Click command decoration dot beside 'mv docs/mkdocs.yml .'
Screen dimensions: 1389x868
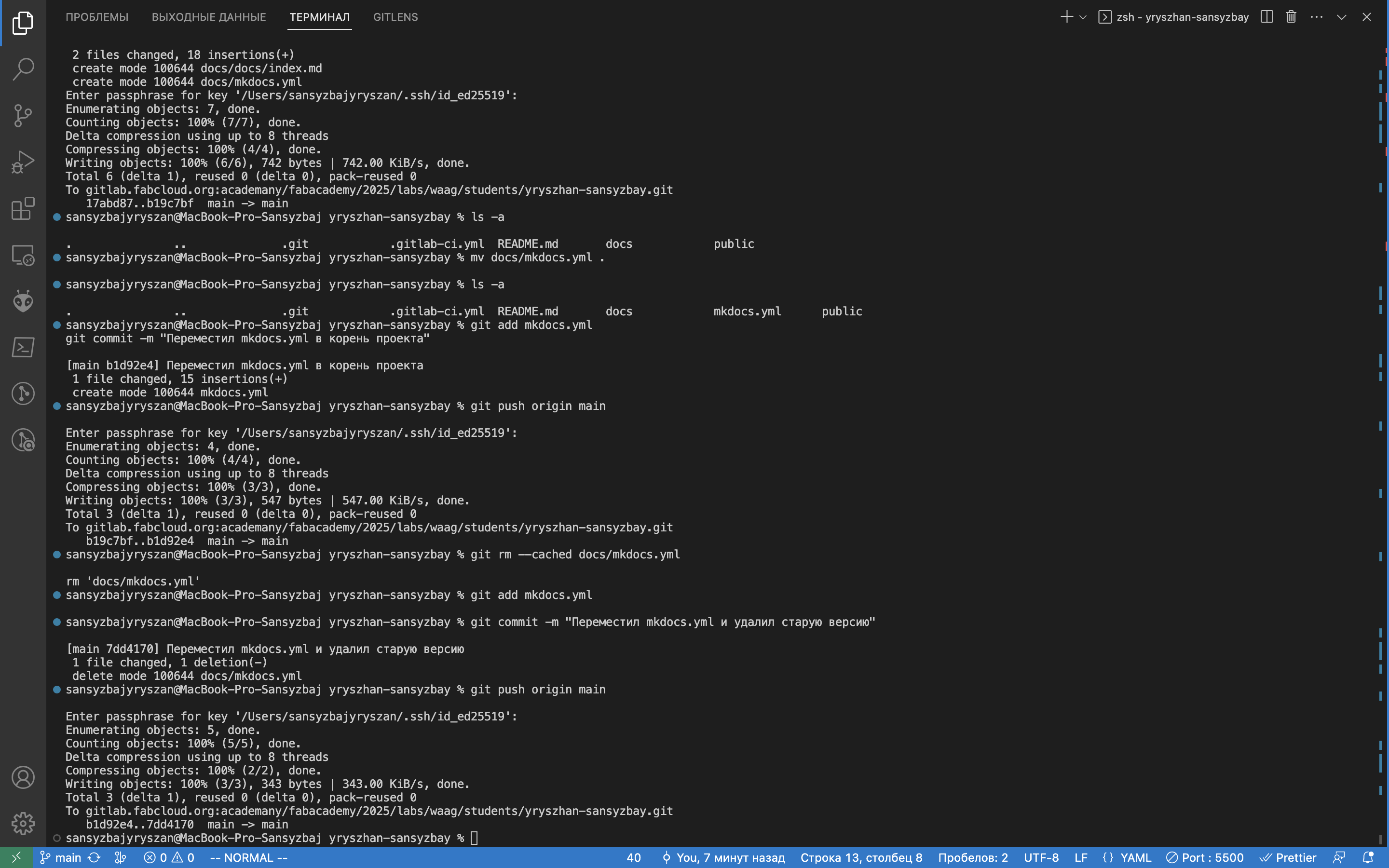57,257
